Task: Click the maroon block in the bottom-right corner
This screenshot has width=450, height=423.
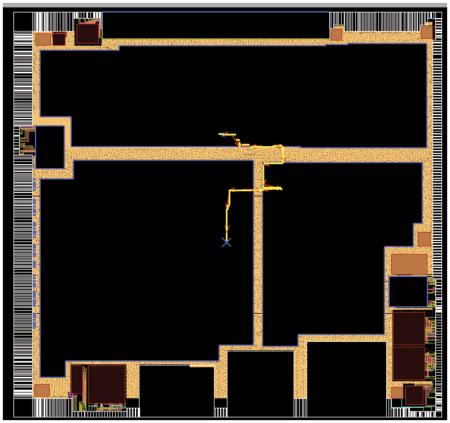Action: coord(414,395)
